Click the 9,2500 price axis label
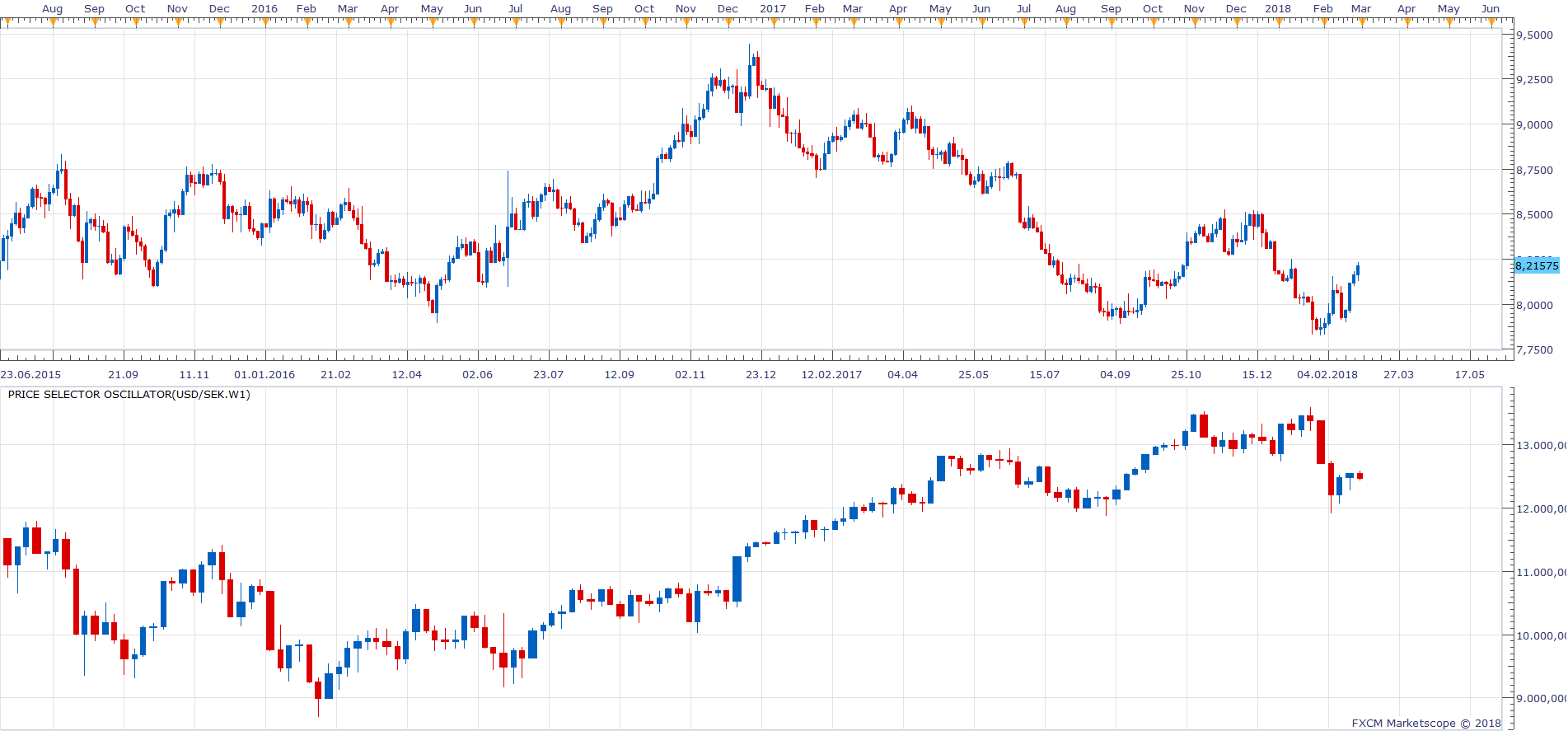 tap(1535, 80)
